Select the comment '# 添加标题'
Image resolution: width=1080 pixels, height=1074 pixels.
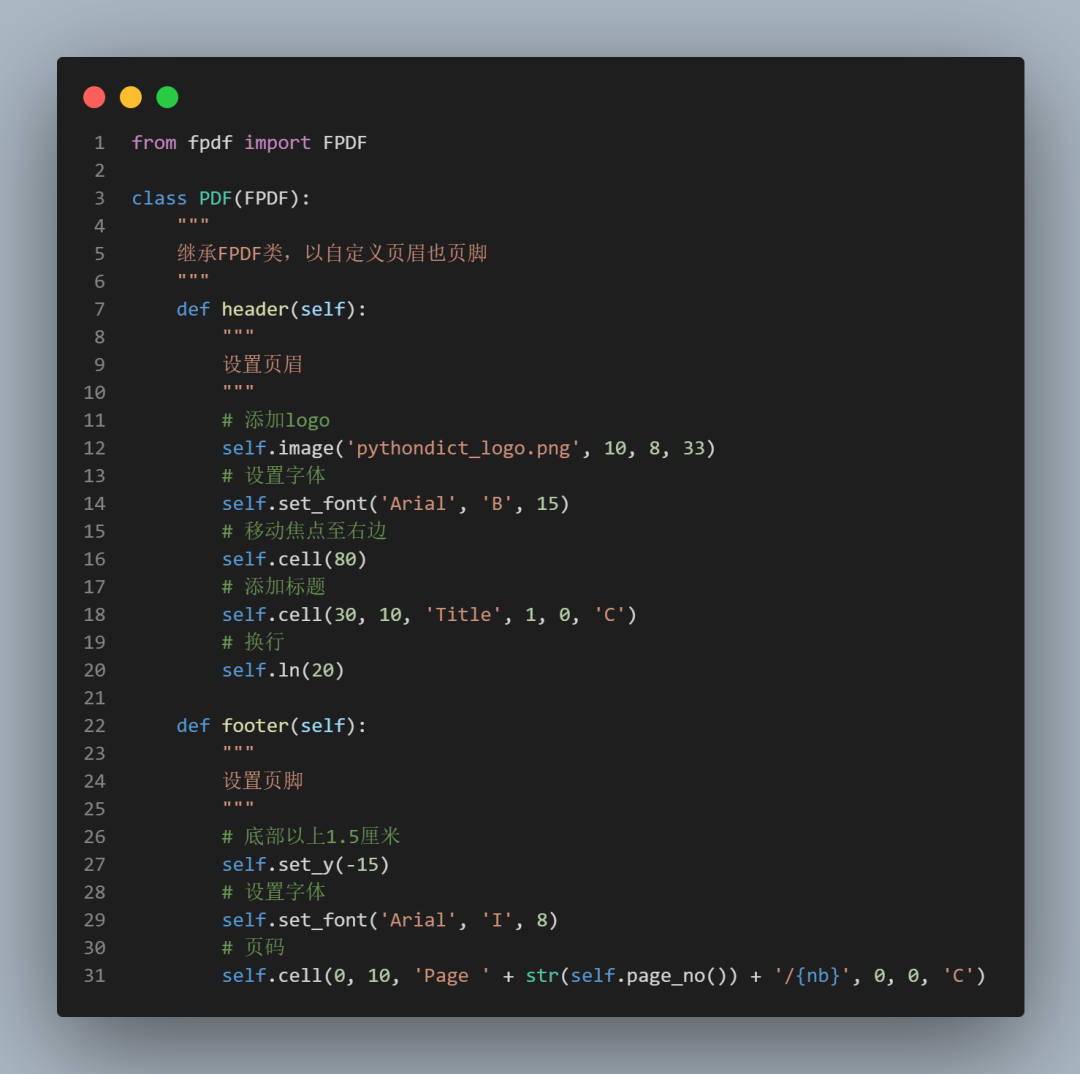point(274,587)
